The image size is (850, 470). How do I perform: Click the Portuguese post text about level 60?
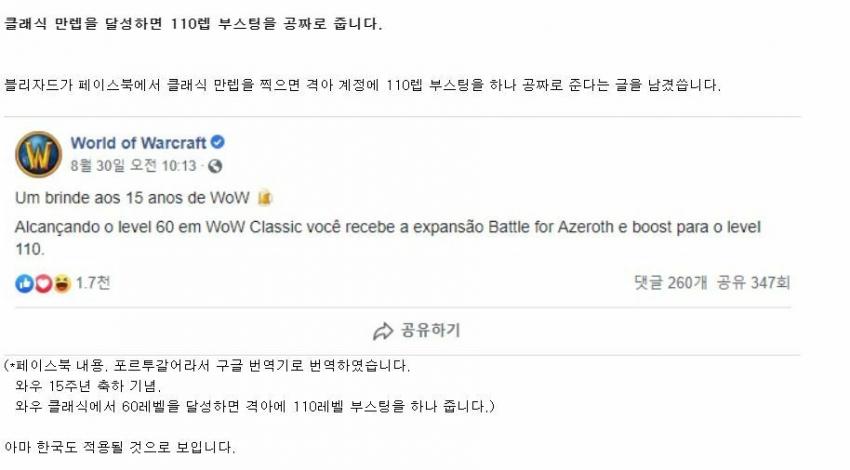pyautogui.click(x=388, y=238)
